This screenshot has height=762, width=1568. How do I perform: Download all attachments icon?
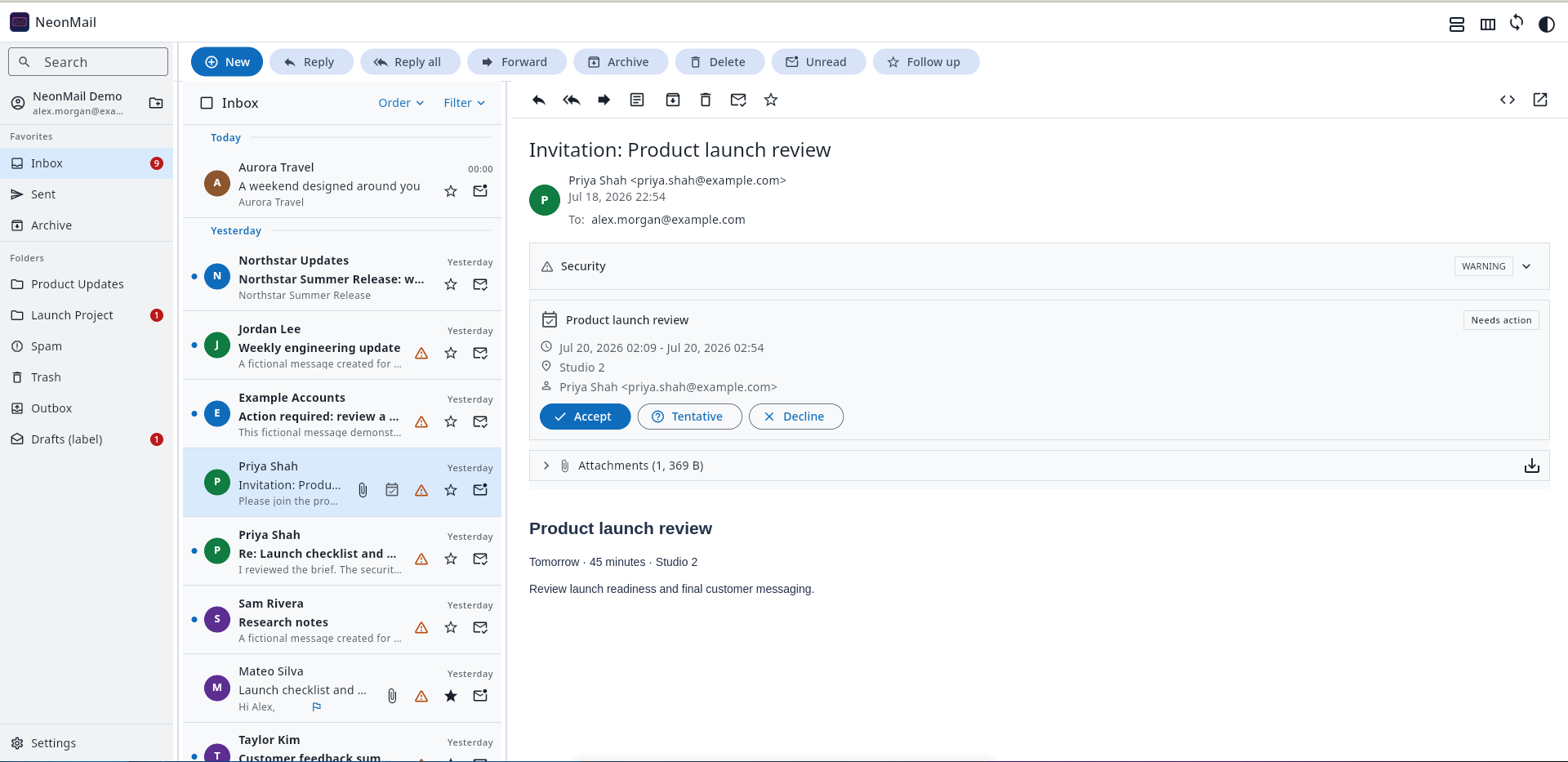(1532, 466)
